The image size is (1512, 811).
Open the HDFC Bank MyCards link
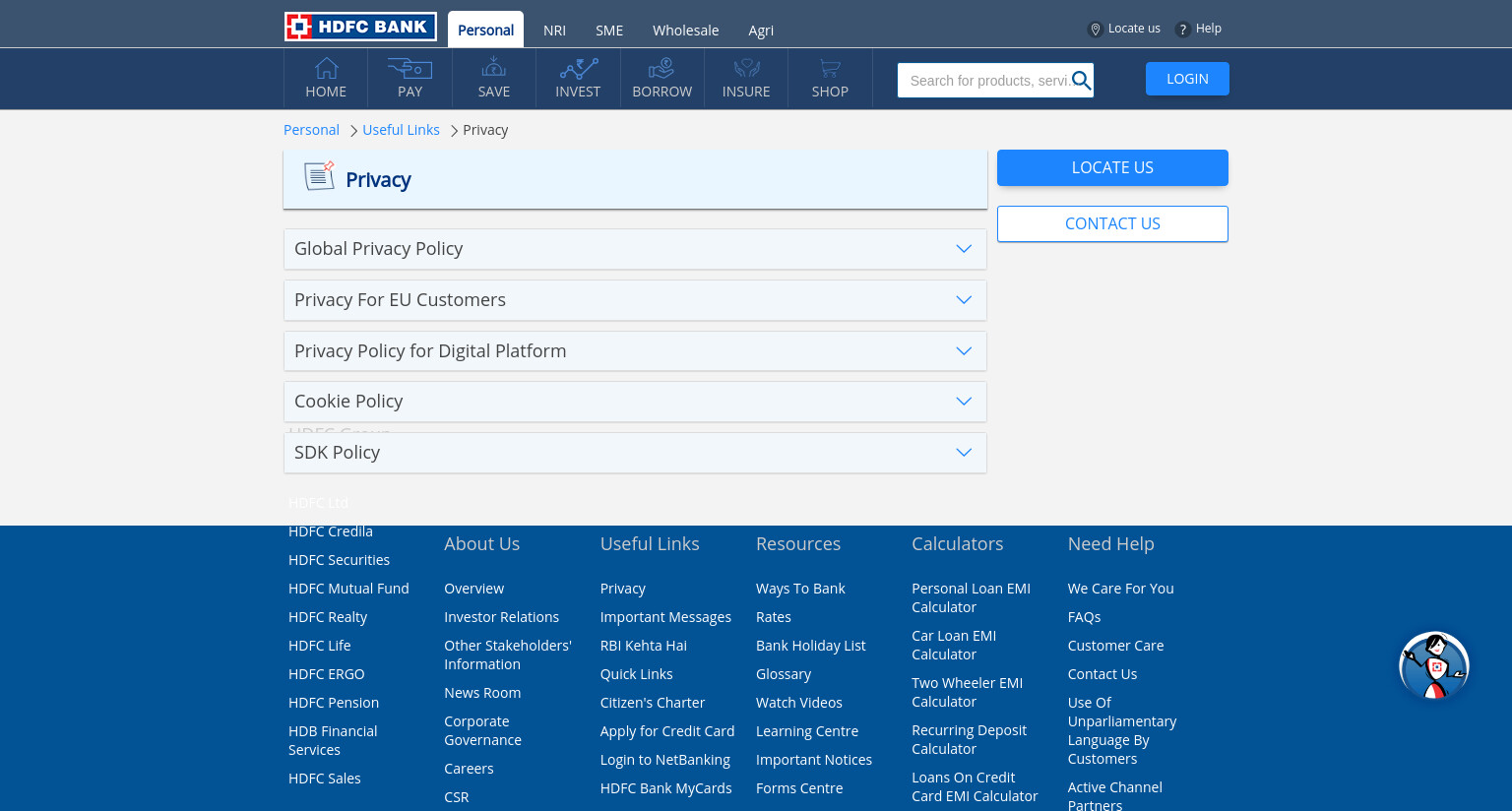coord(666,788)
